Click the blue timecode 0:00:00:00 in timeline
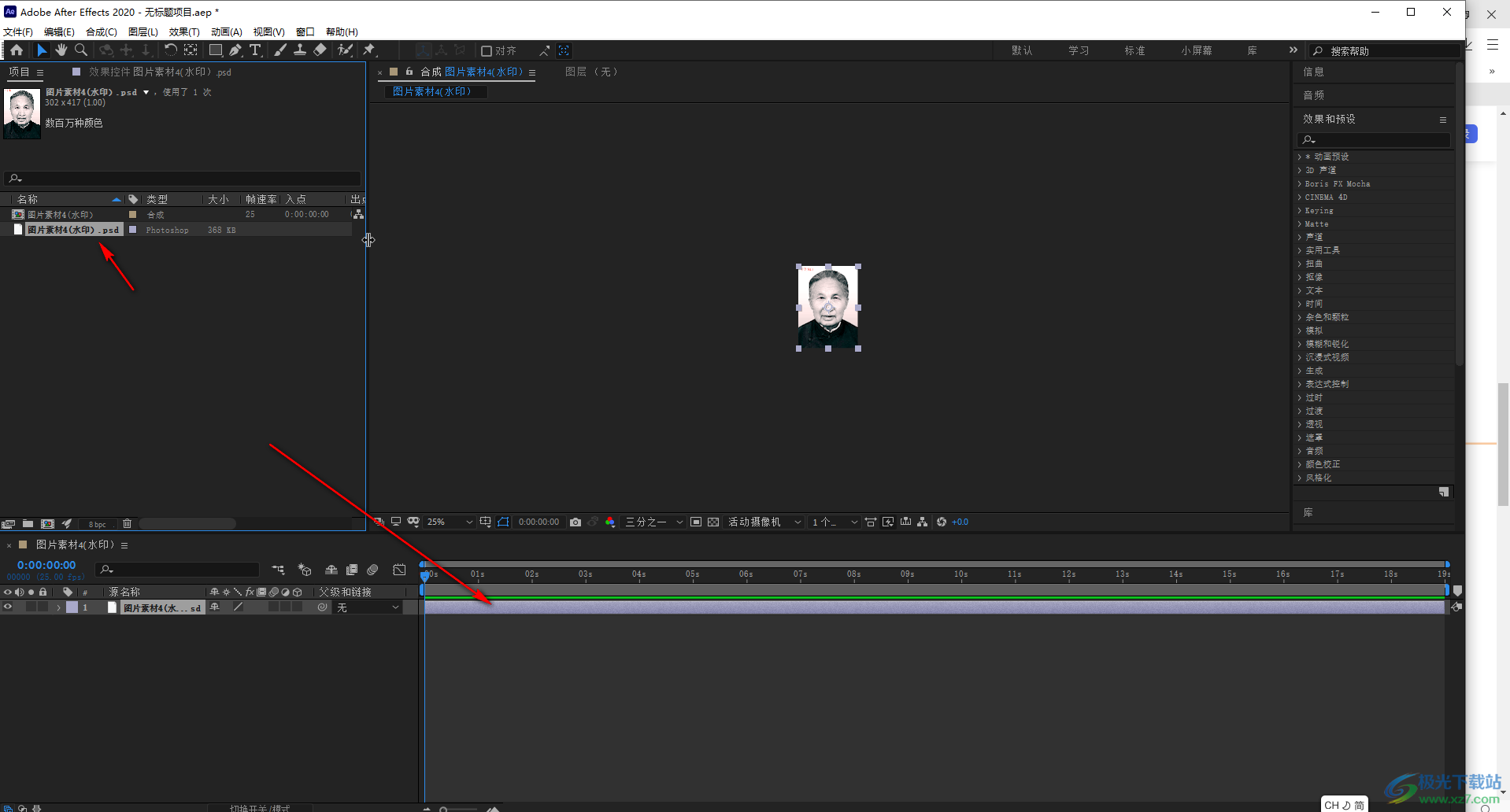Image resolution: width=1510 pixels, height=812 pixels. 46,565
